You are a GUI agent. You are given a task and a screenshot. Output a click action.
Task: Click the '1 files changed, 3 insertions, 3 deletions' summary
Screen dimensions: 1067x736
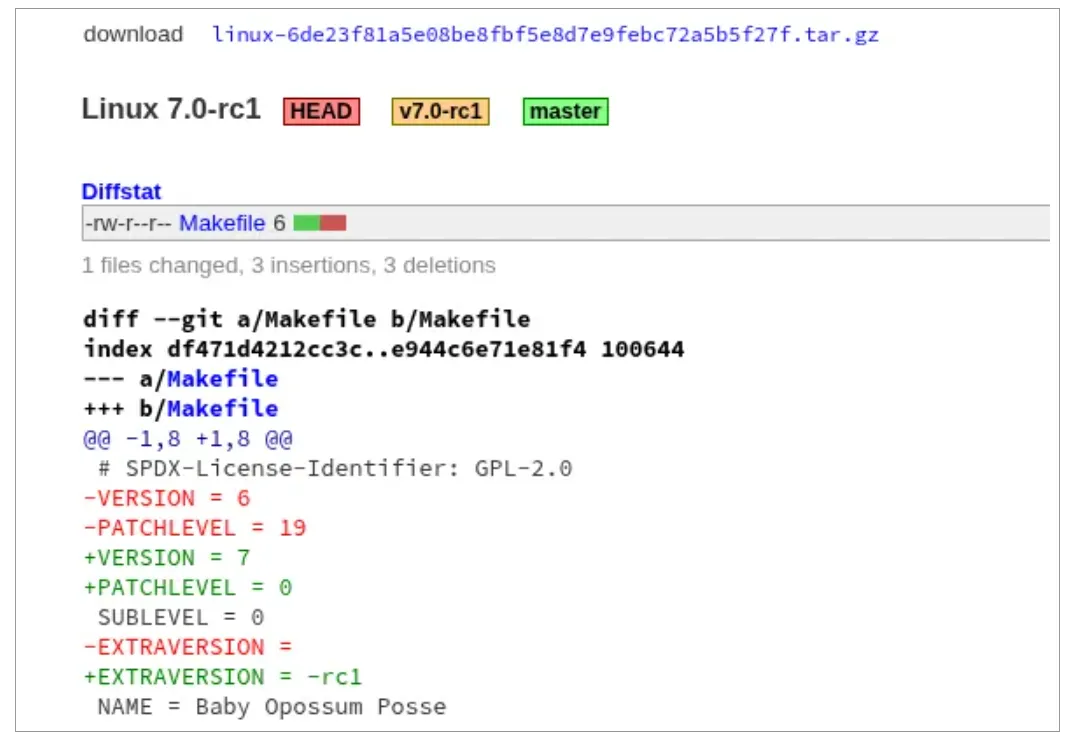[289, 265]
